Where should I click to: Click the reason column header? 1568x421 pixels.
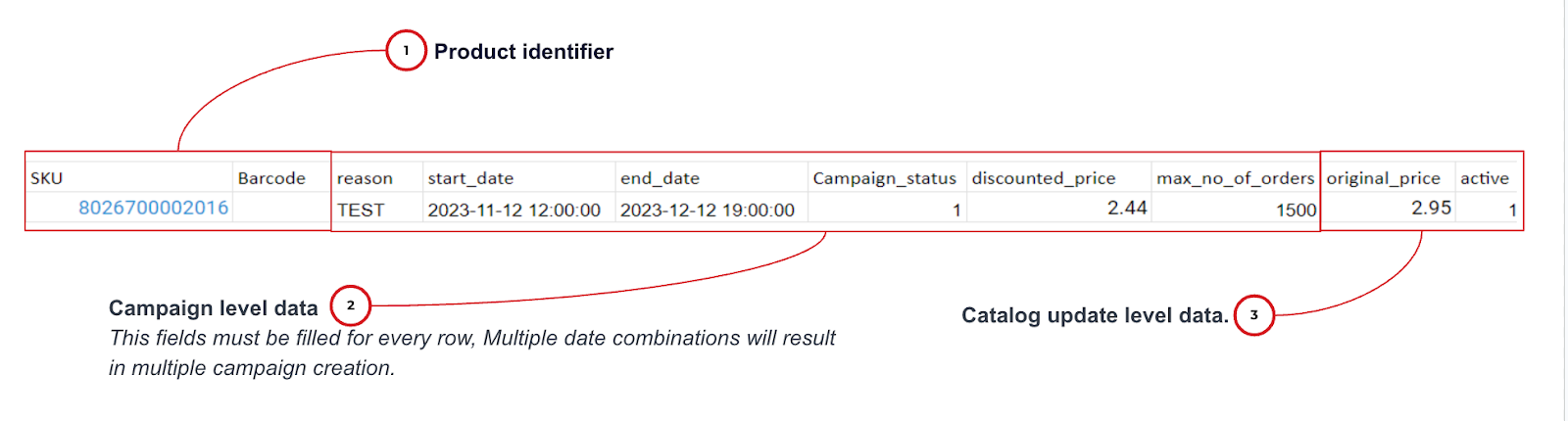click(x=365, y=178)
